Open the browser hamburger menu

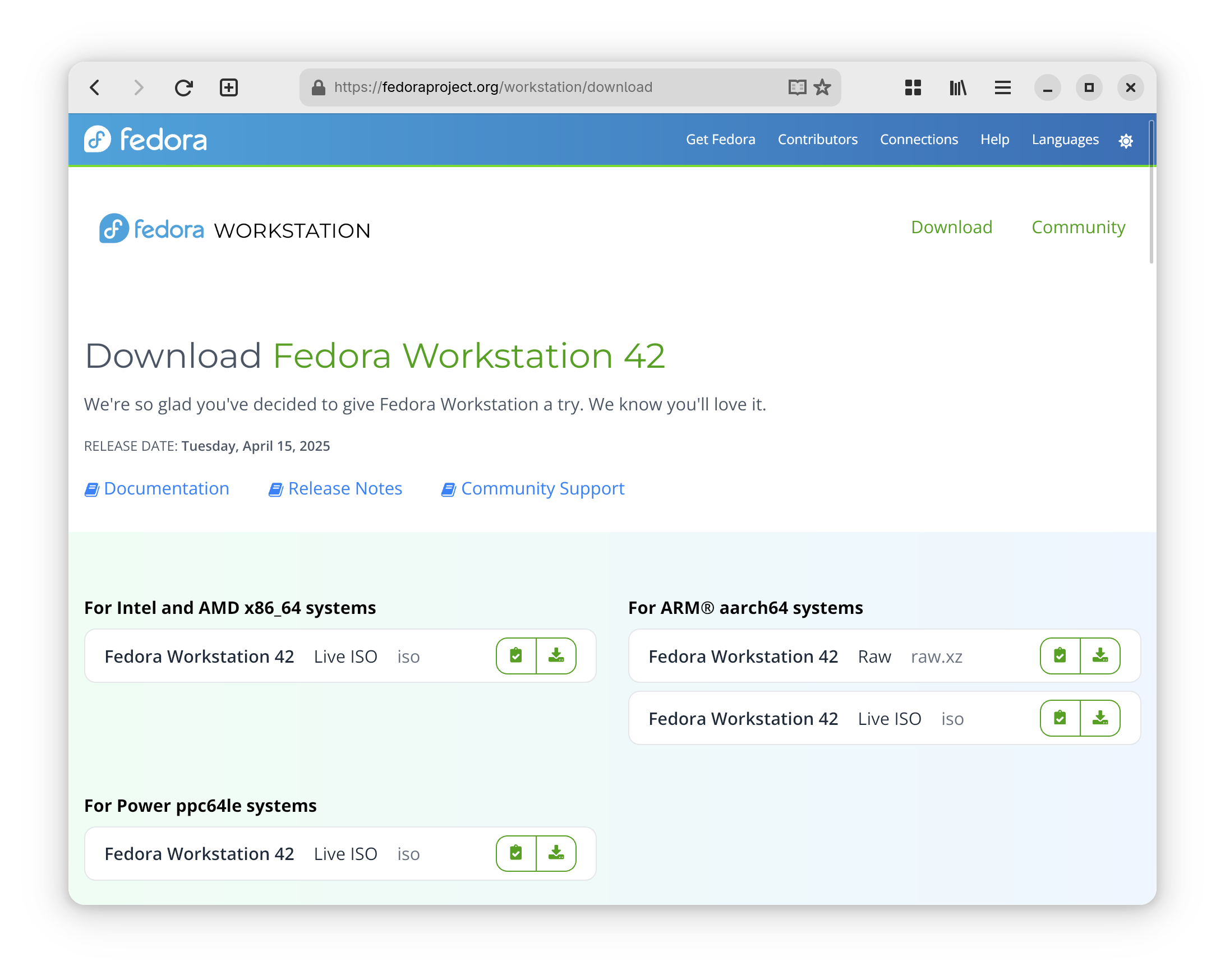[1002, 87]
